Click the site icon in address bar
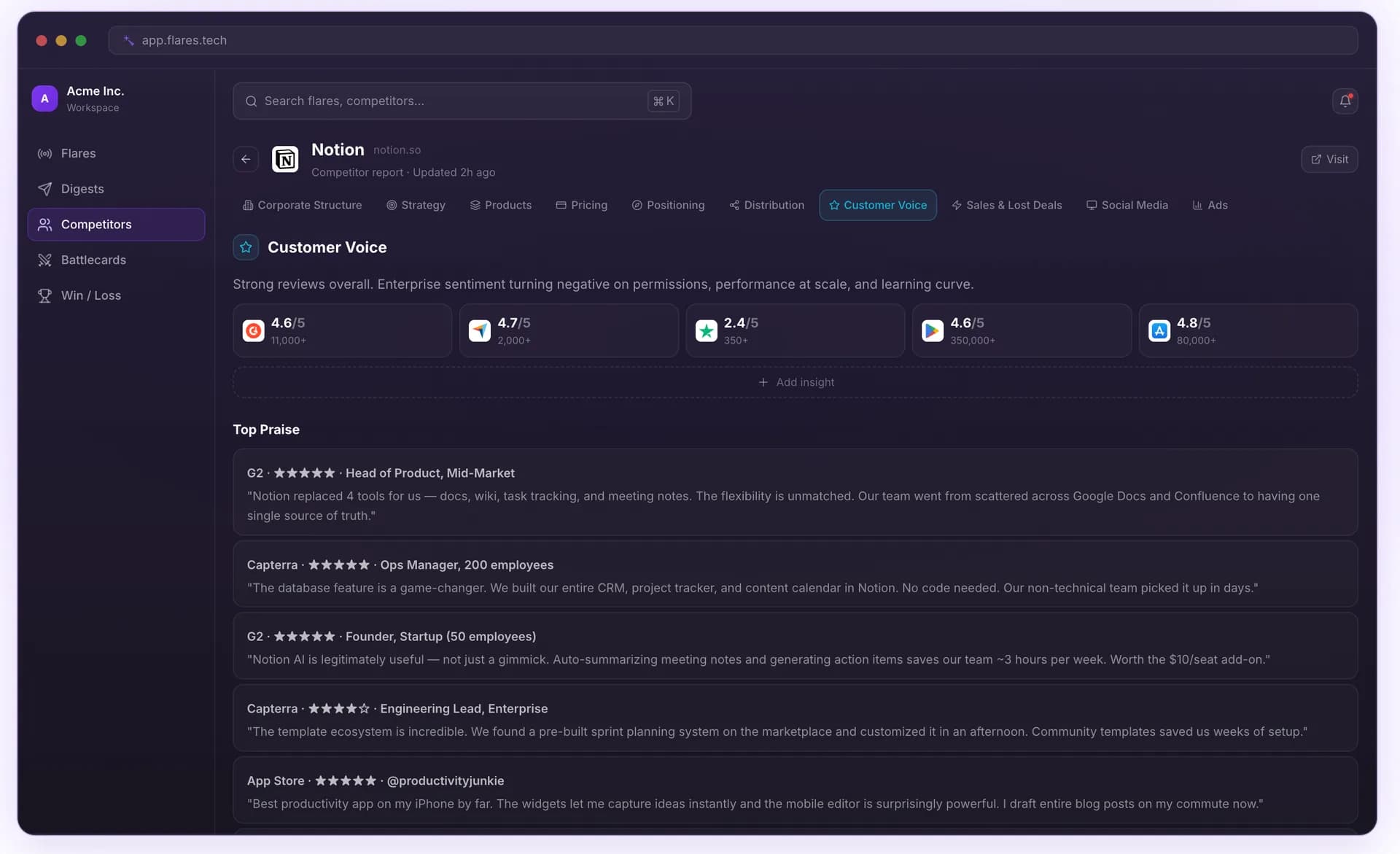The image size is (1400, 854). click(x=128, y=40)
